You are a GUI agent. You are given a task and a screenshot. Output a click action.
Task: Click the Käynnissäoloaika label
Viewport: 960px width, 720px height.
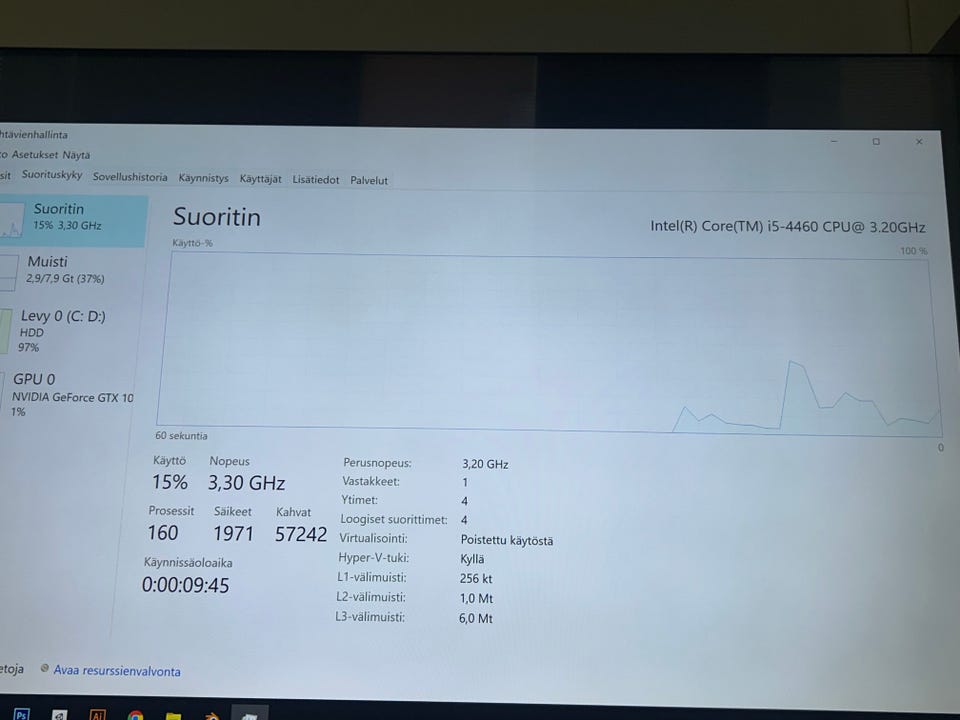coord(188,562)
